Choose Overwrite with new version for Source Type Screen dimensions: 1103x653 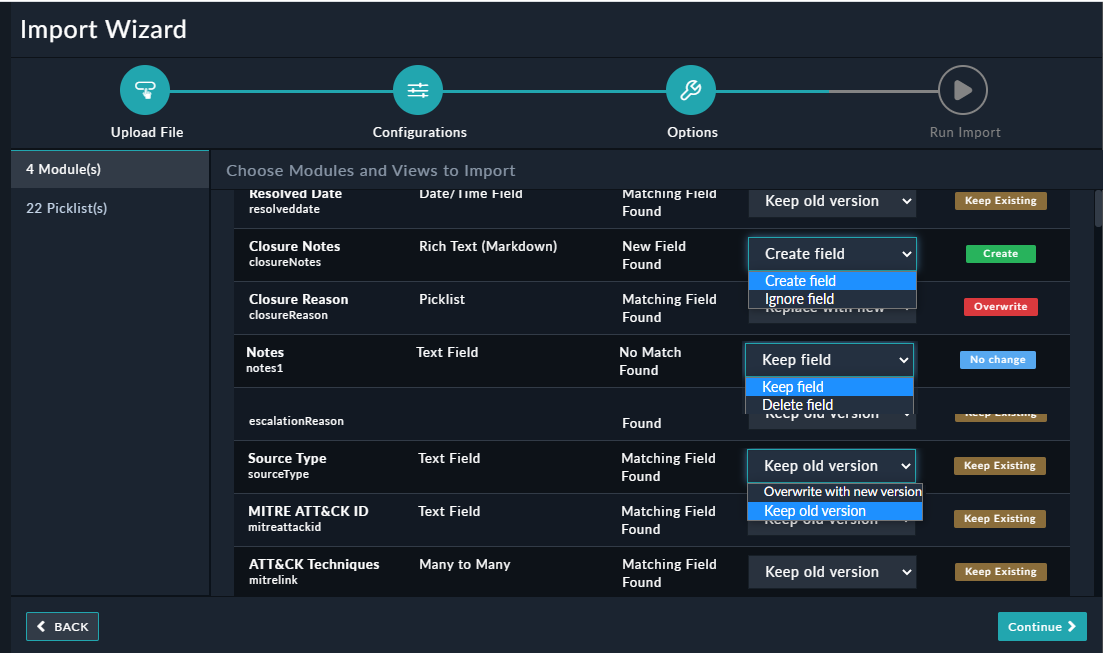tap(835, 492)
